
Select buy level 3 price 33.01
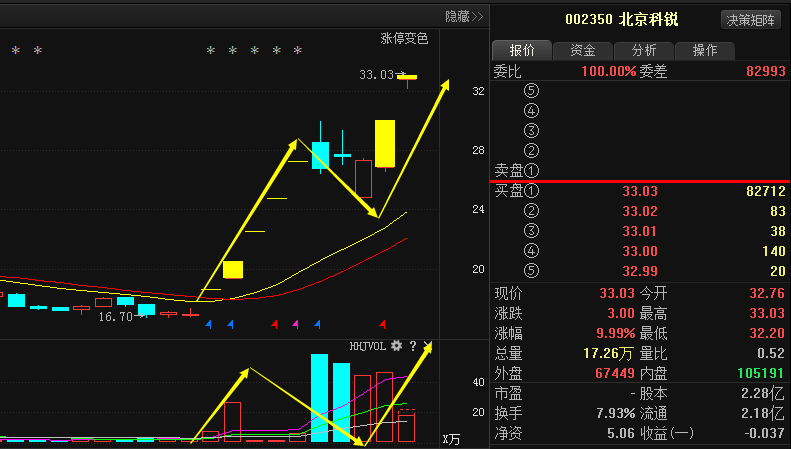[x=640, y=231]
